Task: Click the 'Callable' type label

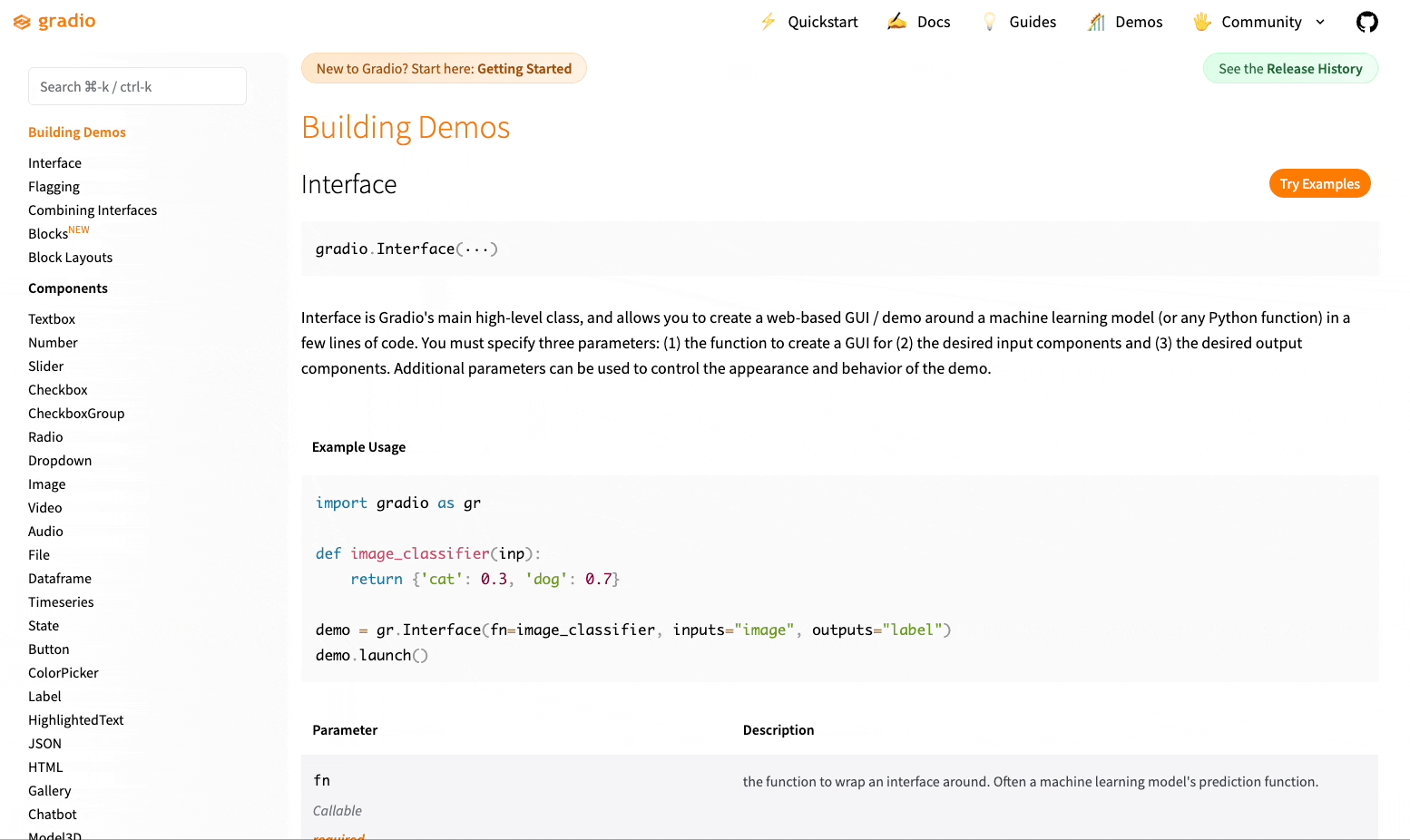Action: click(338, 811)
